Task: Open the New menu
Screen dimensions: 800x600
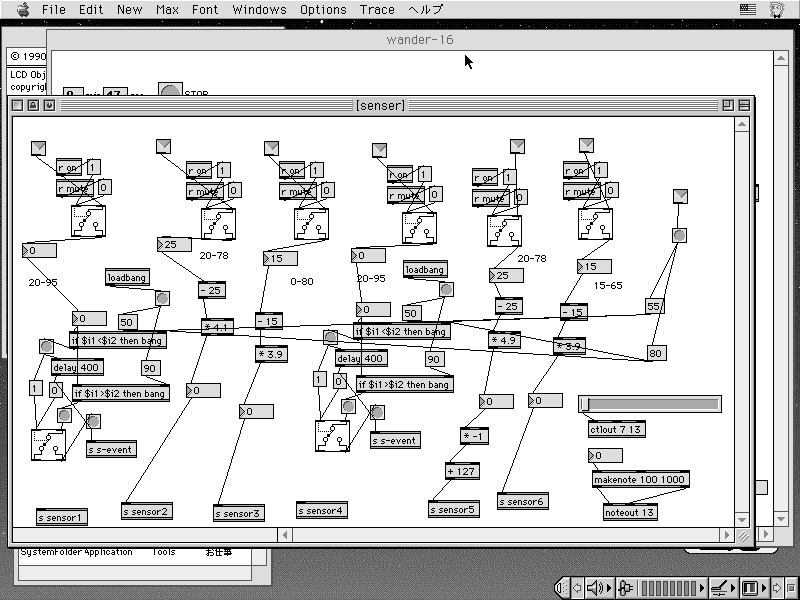Action: tap(130, 9)
